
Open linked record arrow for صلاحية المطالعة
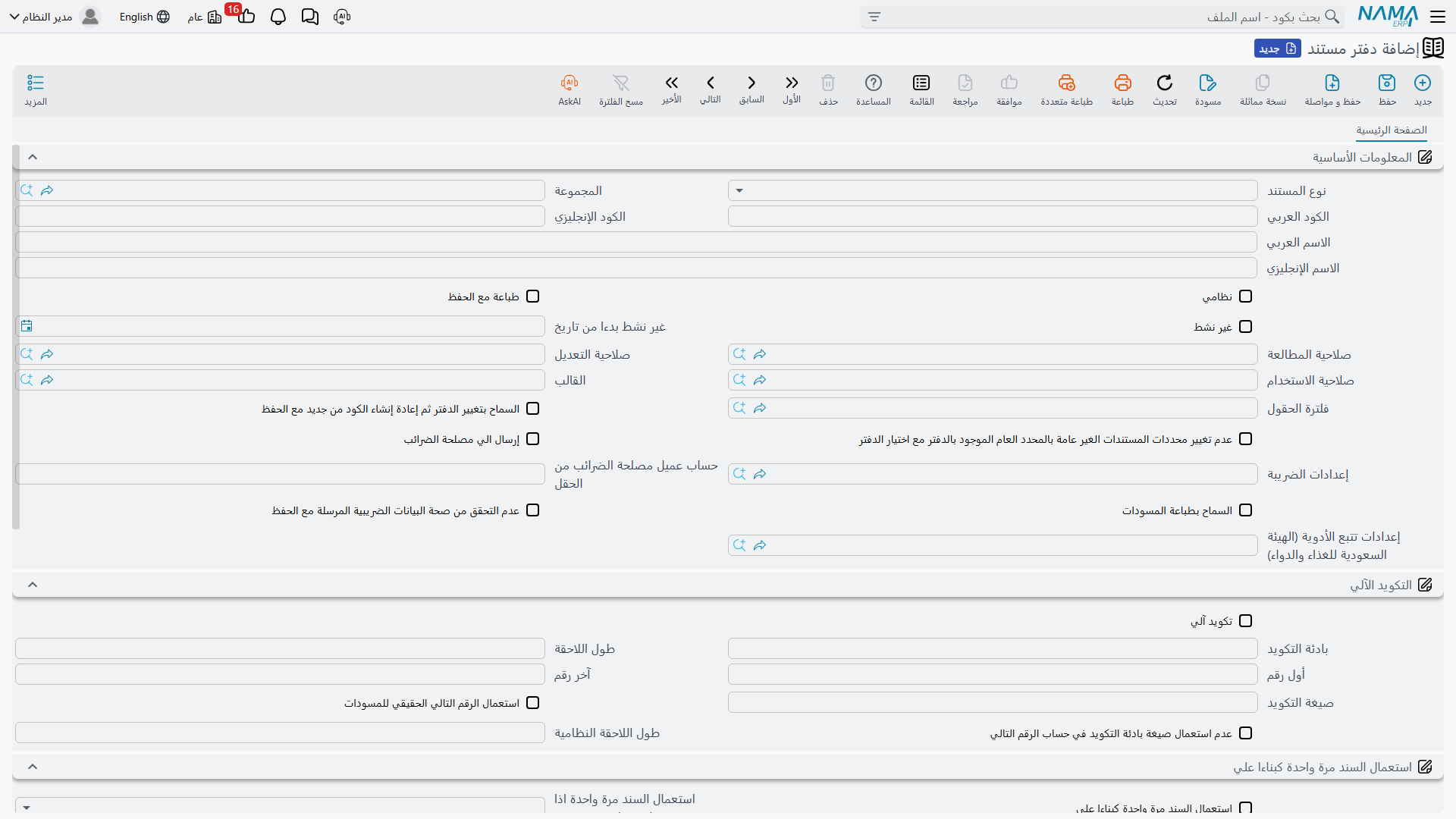(x=760, y=354)
